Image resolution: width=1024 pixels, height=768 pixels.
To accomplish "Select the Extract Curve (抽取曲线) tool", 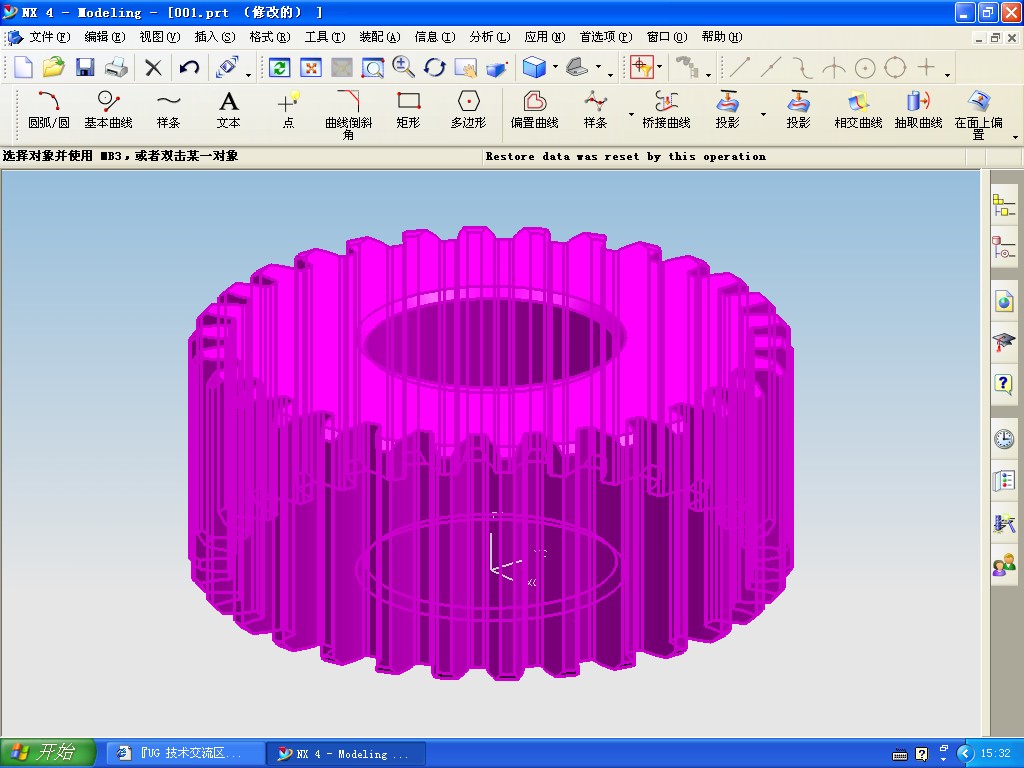I will (x=918, y=110).
